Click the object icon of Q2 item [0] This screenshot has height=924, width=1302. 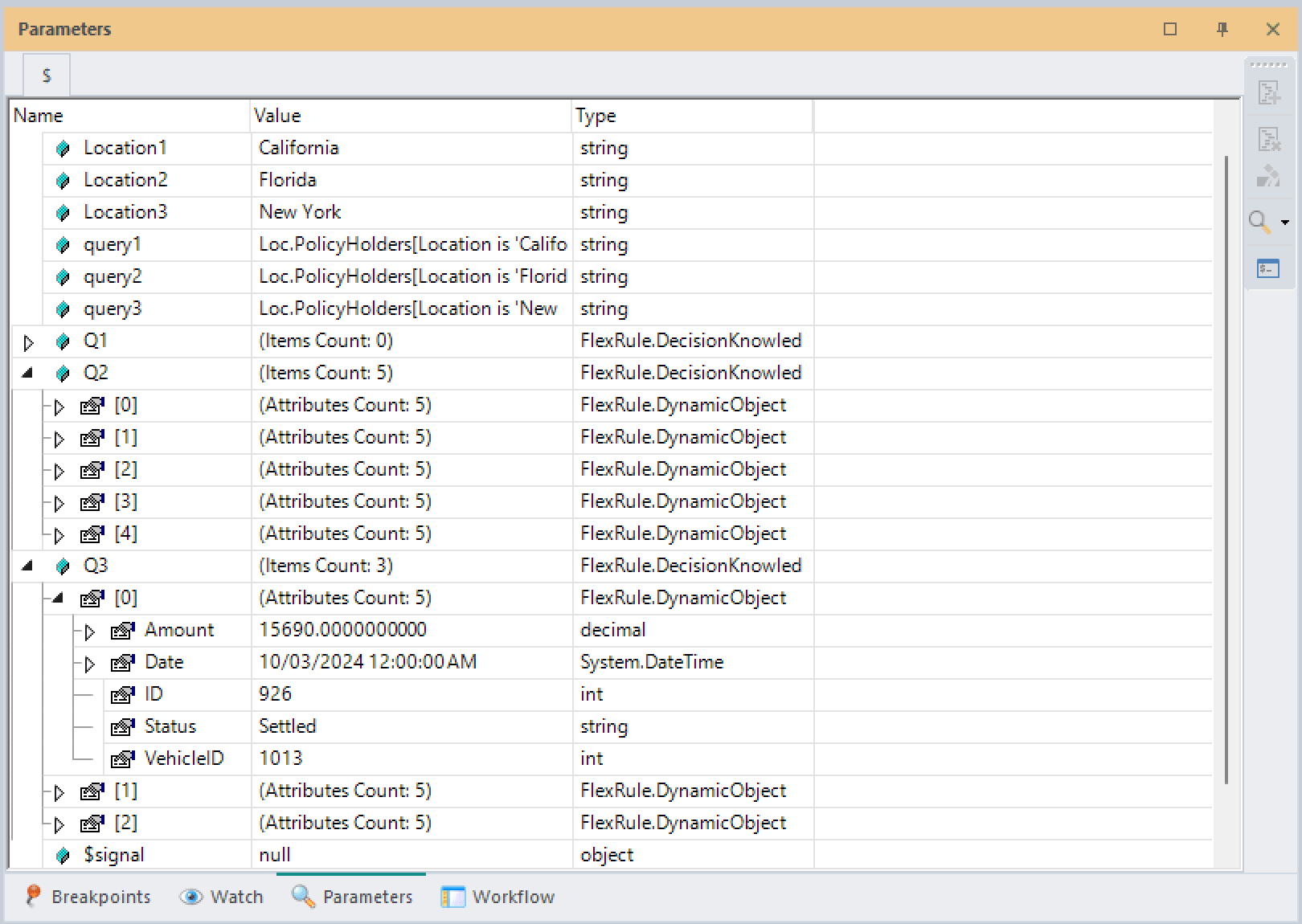click(92, 406)
